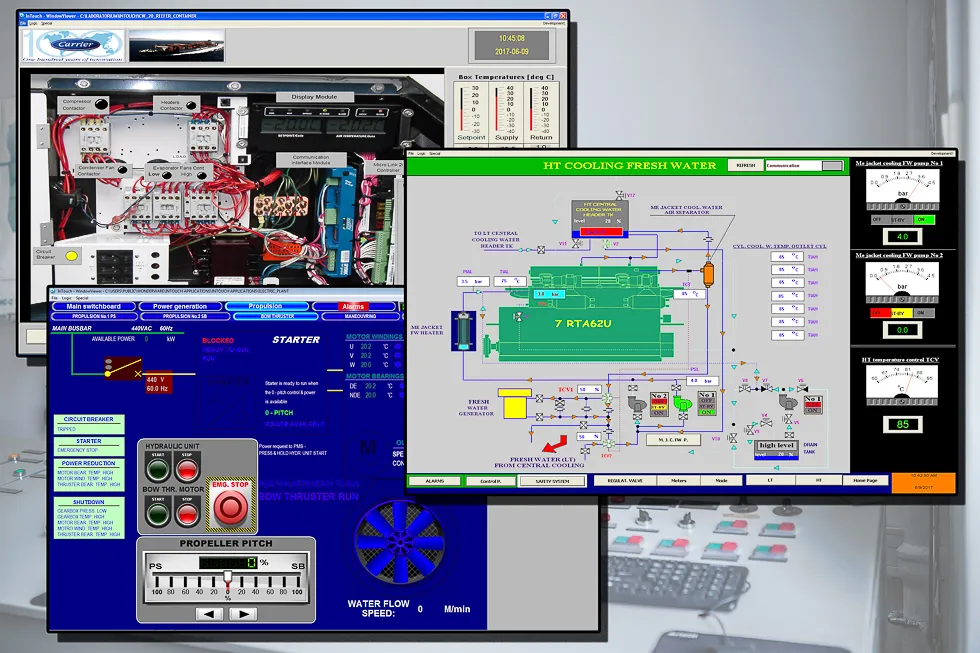Stop the Bow Thruster Motor with red button
The width and height of the screenshot is (980, 653).
pos(187,514)
